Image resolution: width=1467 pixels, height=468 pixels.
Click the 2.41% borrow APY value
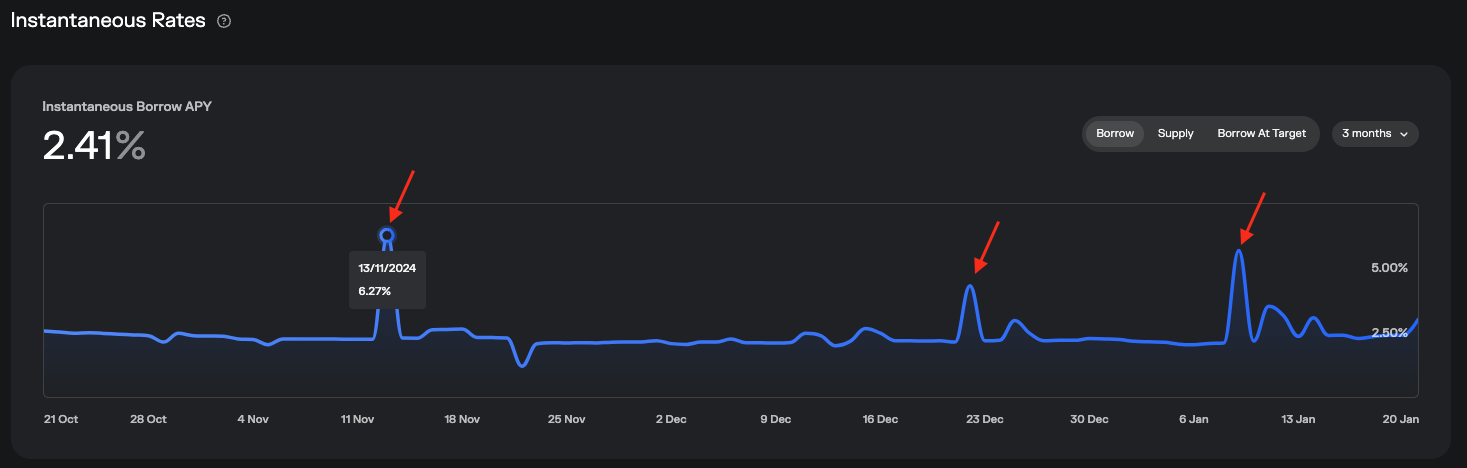click(x=93, y=146)
